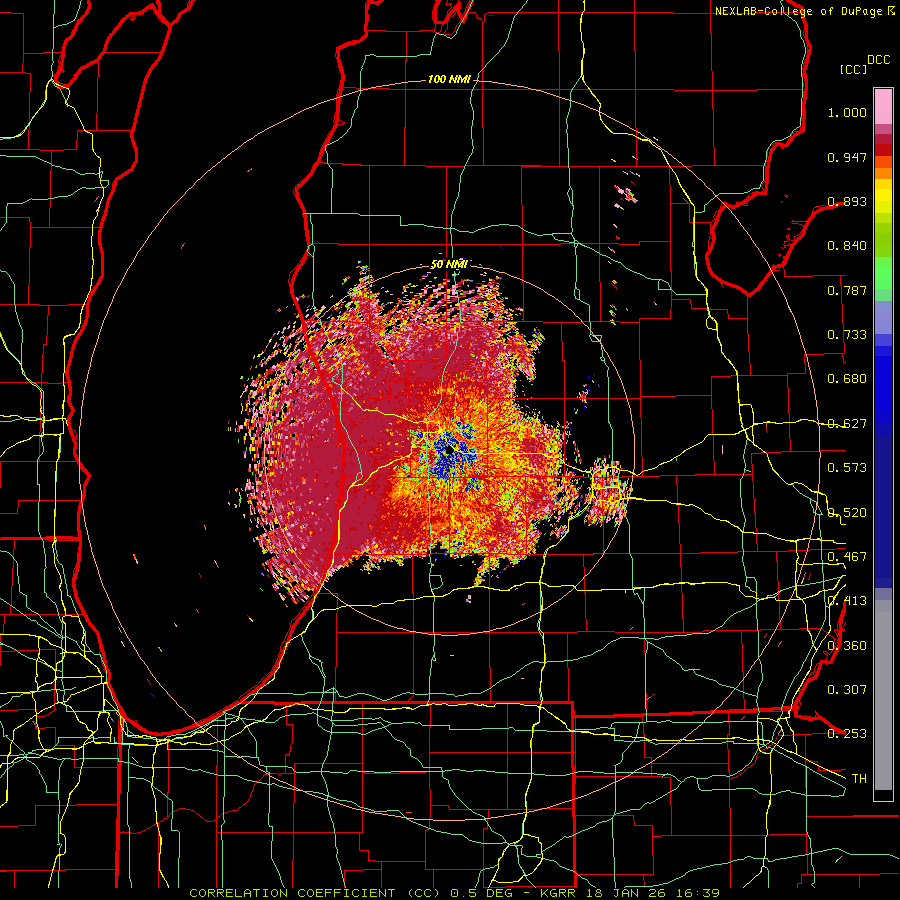Viewport: 900px width, 900px height.
Task: Click the 0.360 color scale label
Action: click(x=847, y=646)
